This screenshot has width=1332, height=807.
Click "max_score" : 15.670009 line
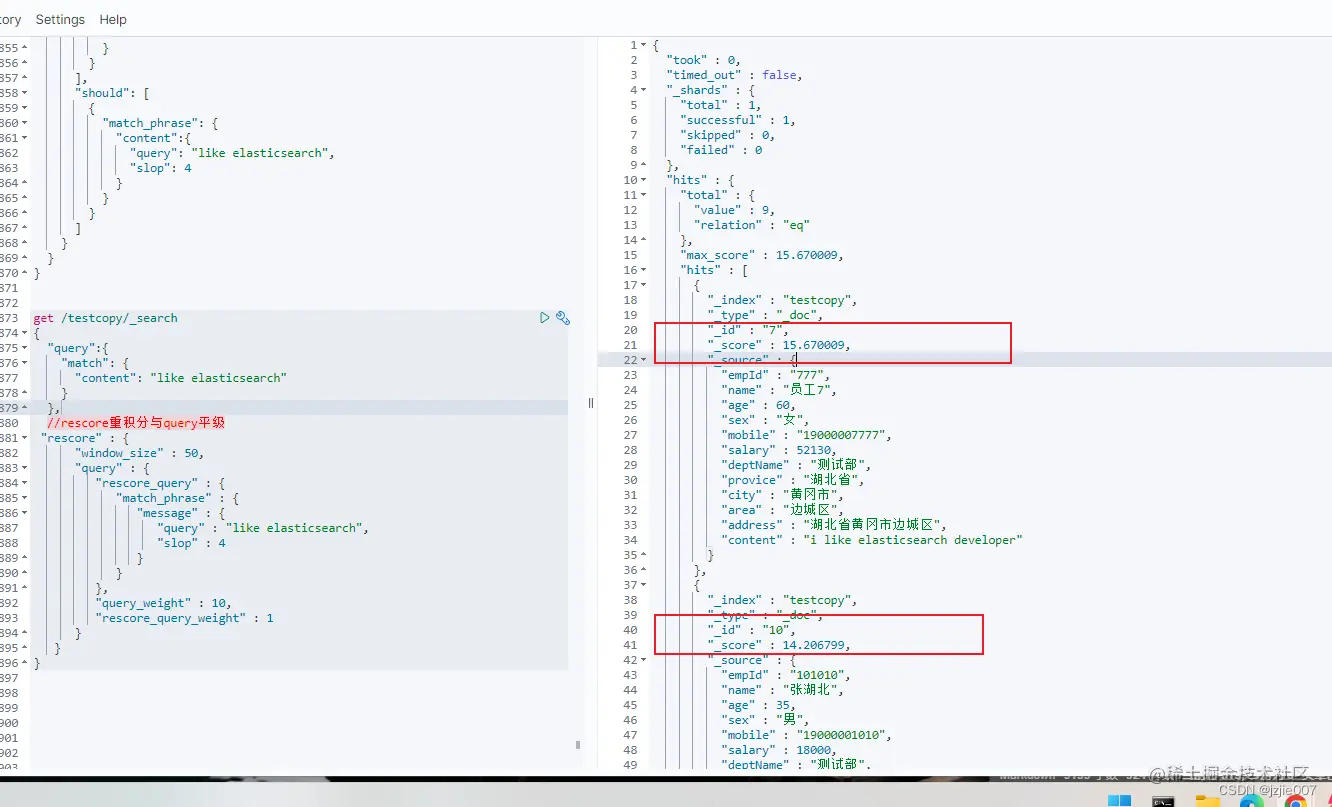762,255
